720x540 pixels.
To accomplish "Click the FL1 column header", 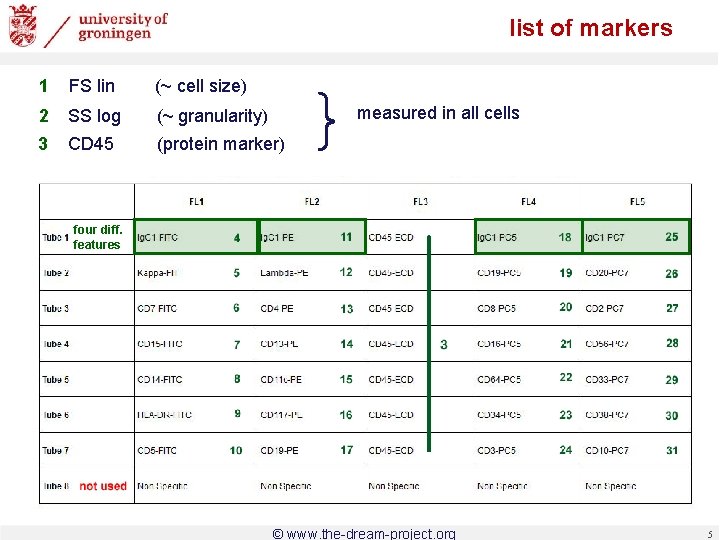I will tap(197, 202).
